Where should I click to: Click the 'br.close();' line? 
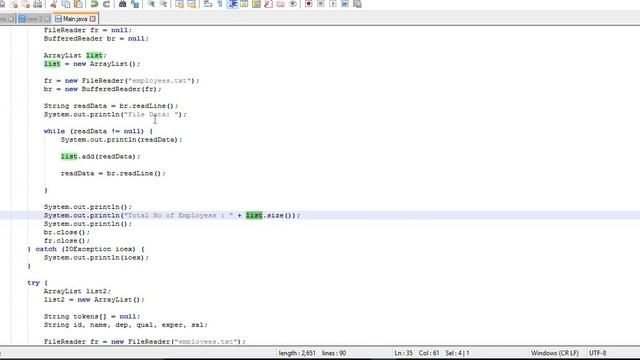tap(67, 232)
